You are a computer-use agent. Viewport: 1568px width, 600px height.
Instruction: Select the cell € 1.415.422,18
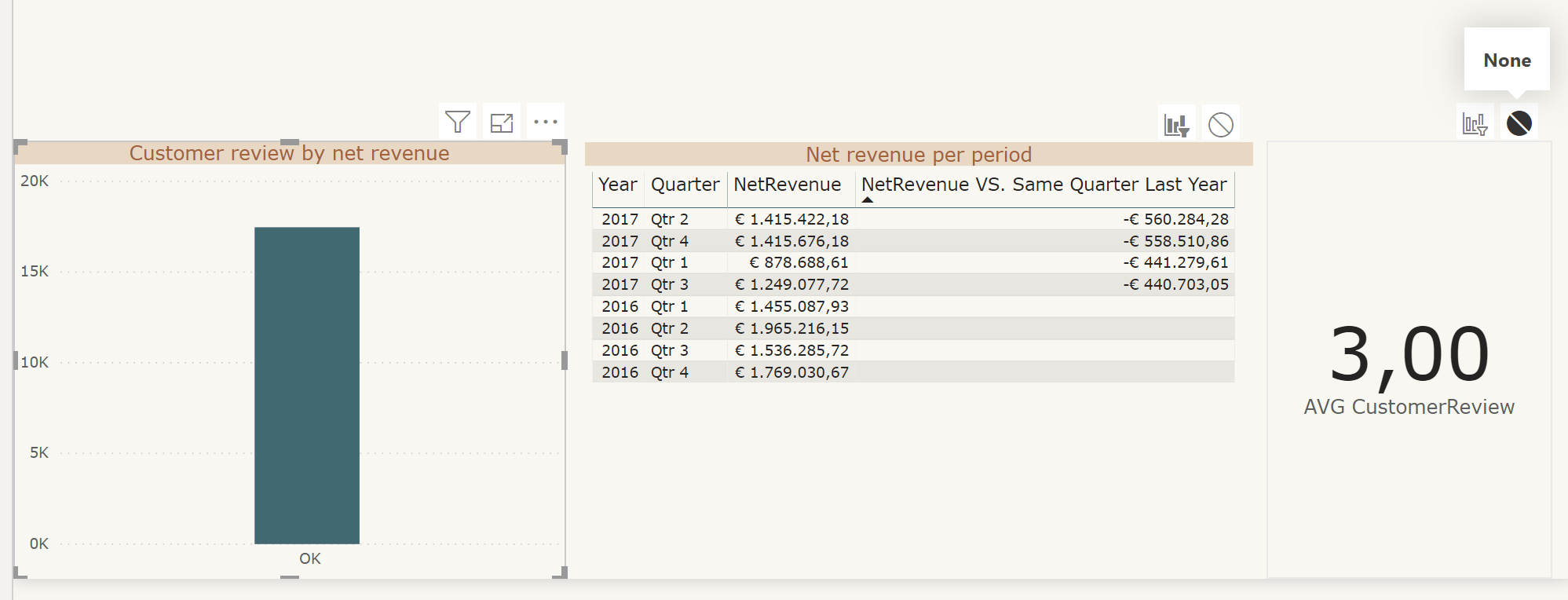(791, 219)
